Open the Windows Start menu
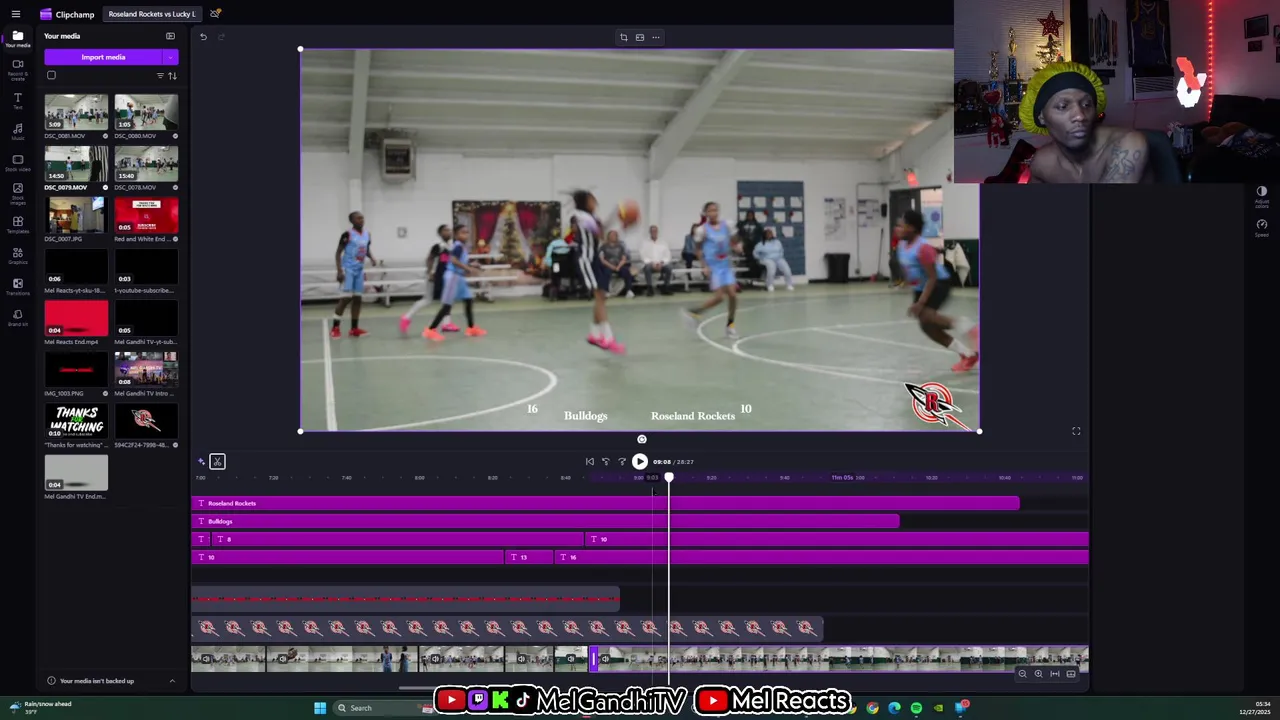Image resolution: width=1280 pixels, height=720 pixels. (x=320, y=708)
